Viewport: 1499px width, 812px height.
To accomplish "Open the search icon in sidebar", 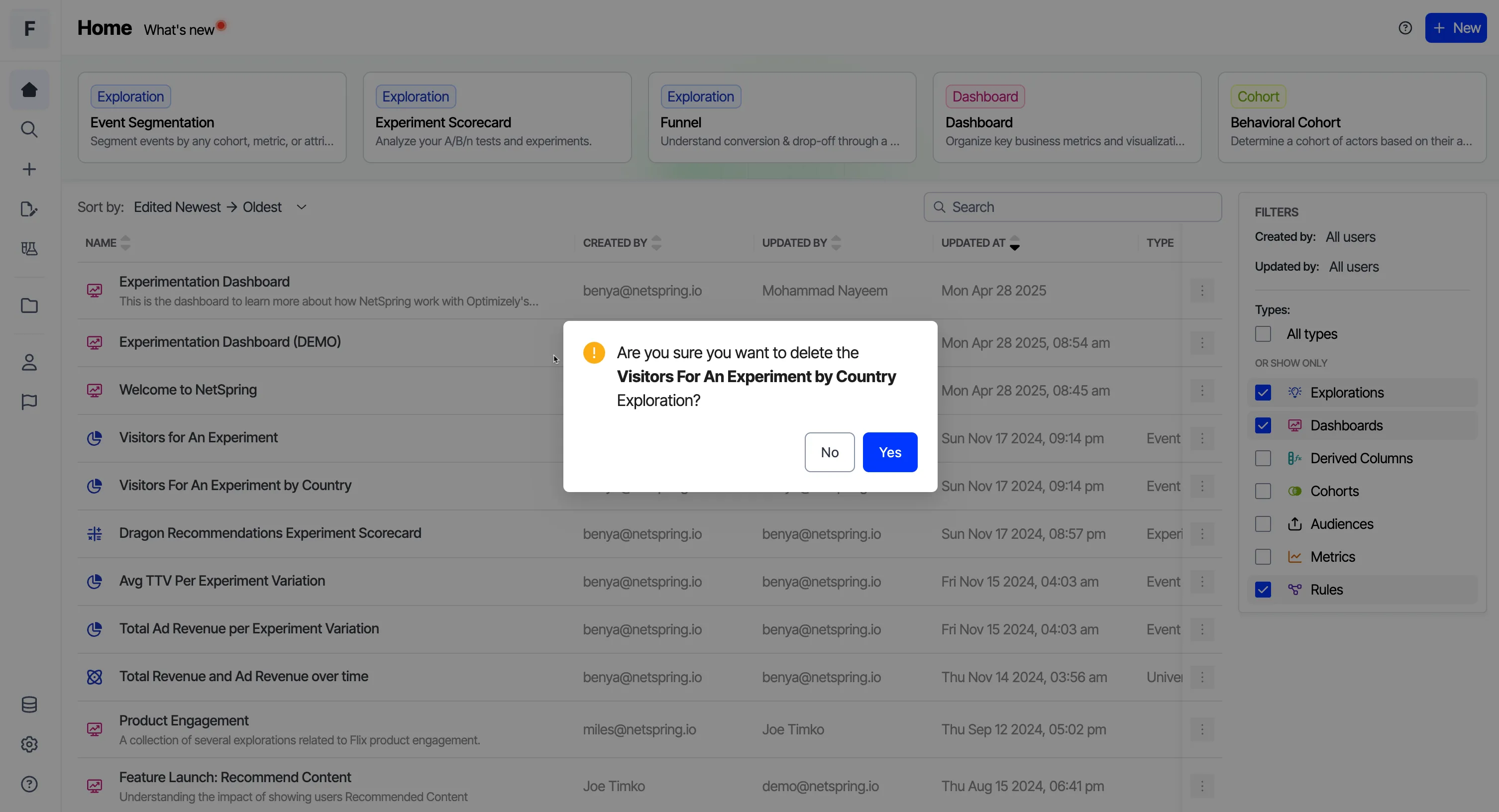I will (x=29, y=129).
